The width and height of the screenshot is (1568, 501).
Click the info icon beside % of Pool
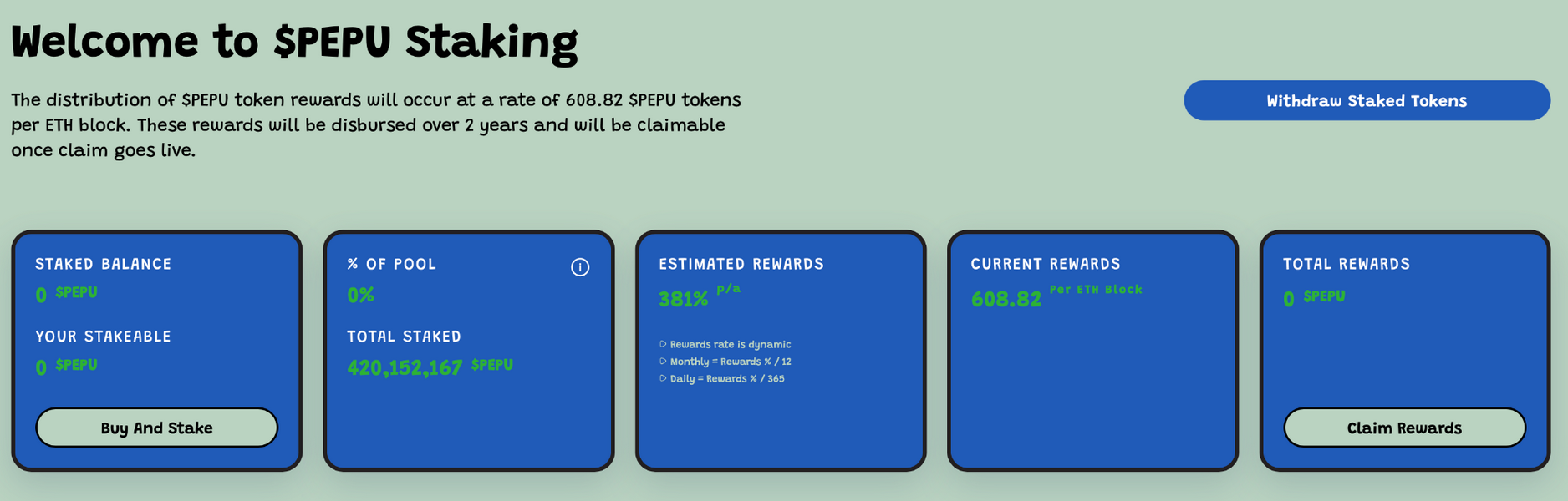(x=580, y=267)
